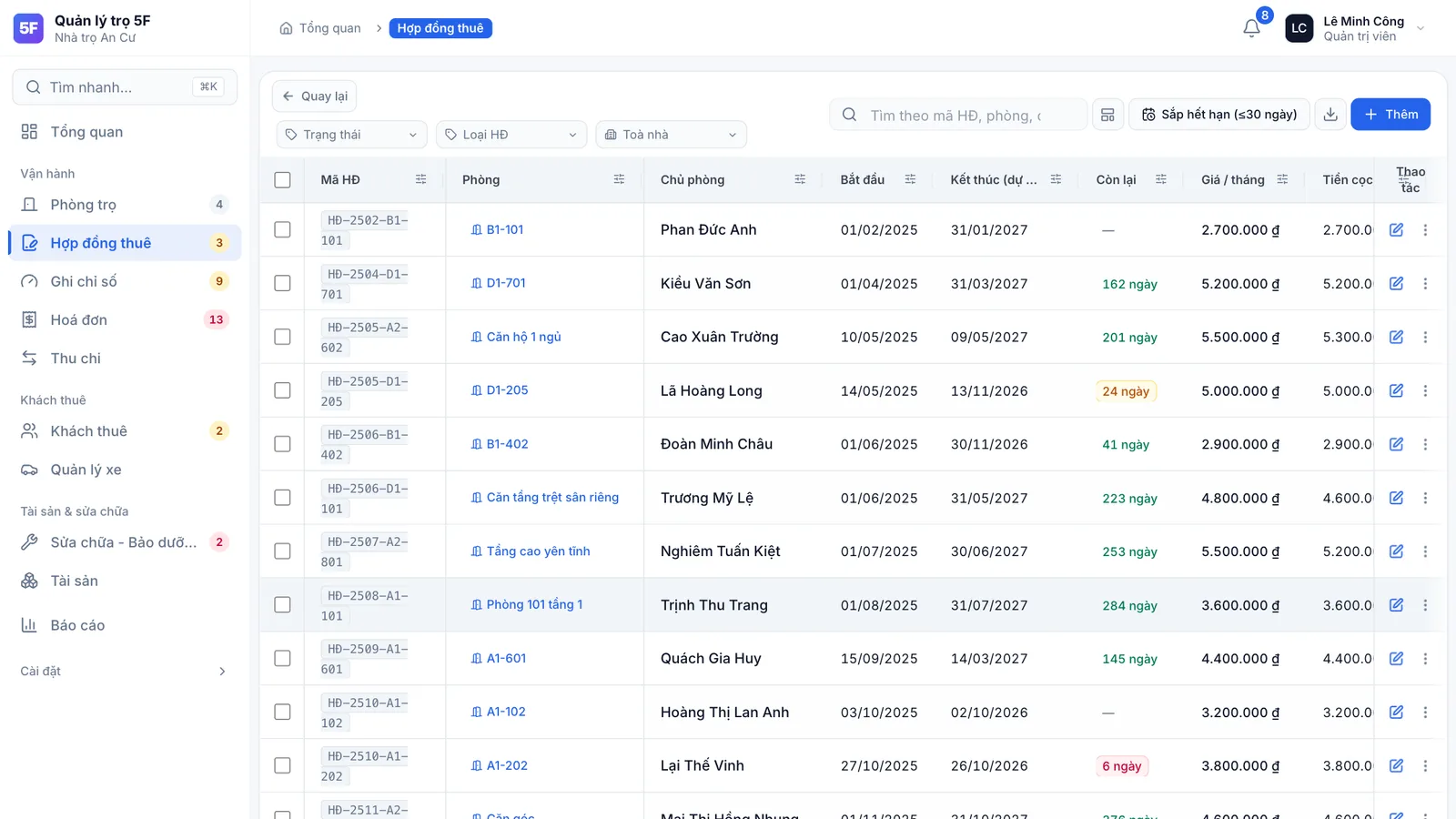
Task: Open room link Tầng cao yên tĩnh
Action: pyautogui.click(x=531, y=551)
